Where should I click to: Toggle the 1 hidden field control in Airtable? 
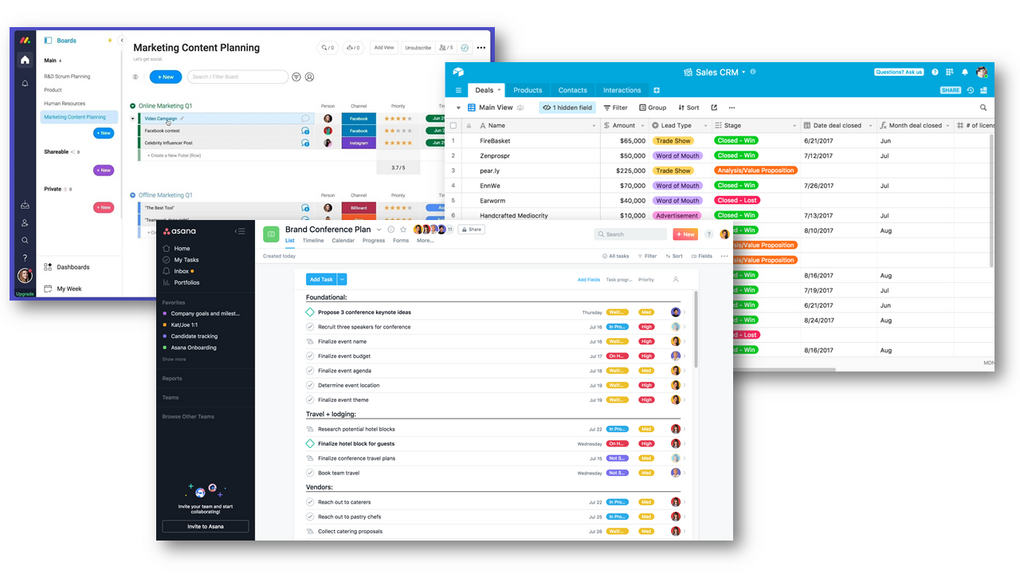(567, 107)
